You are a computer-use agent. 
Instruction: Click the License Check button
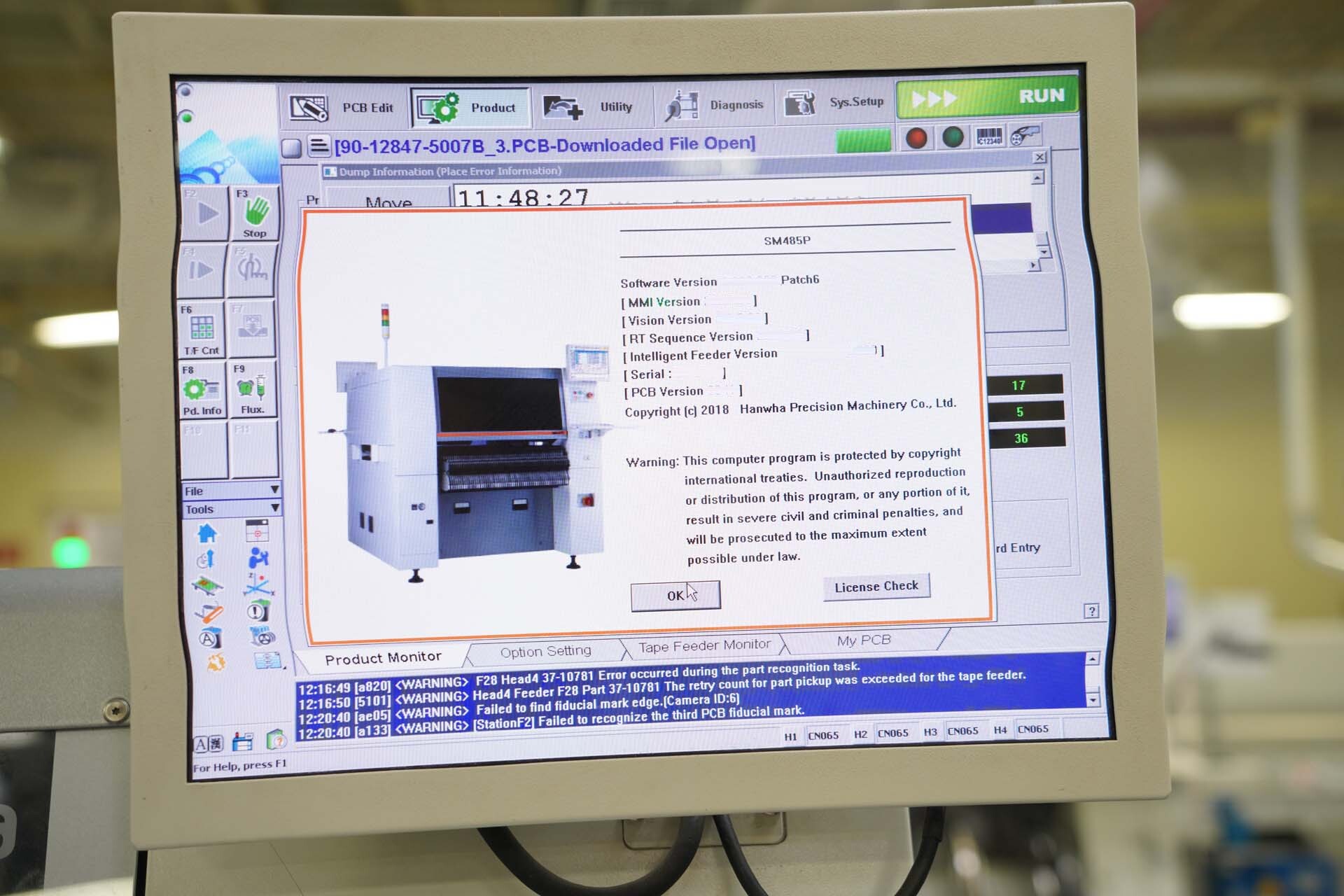(876, 587)
